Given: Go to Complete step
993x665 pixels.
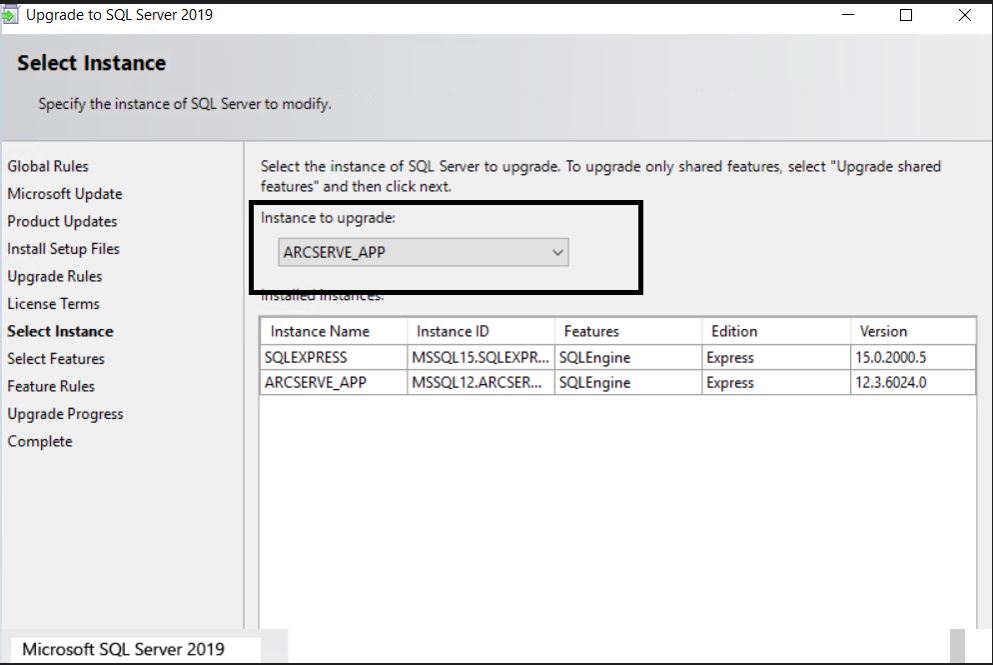Looking at the screenshot, I should pos(40,441).
